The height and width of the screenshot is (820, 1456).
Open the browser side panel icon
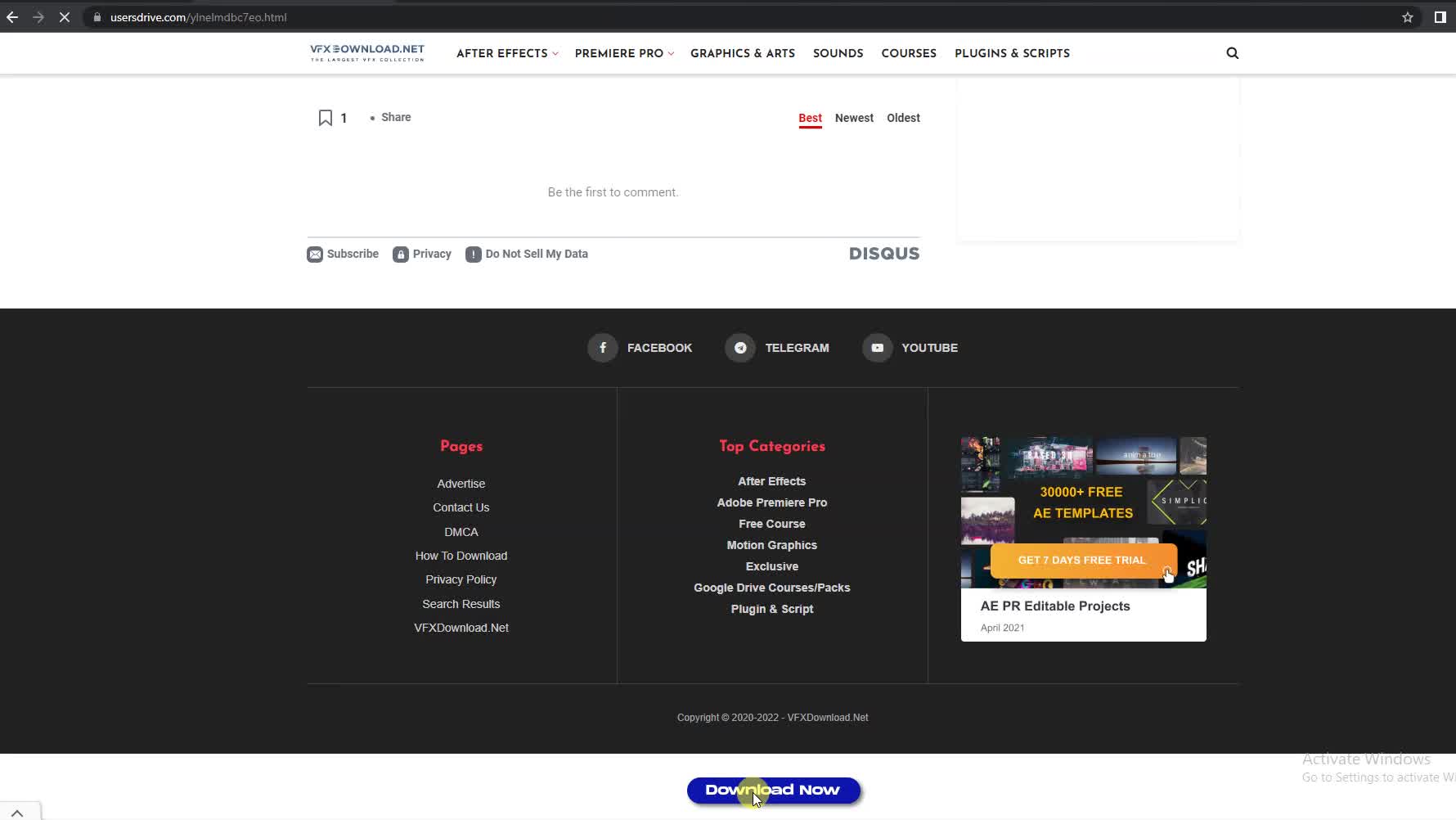[x=1440, y=17]
